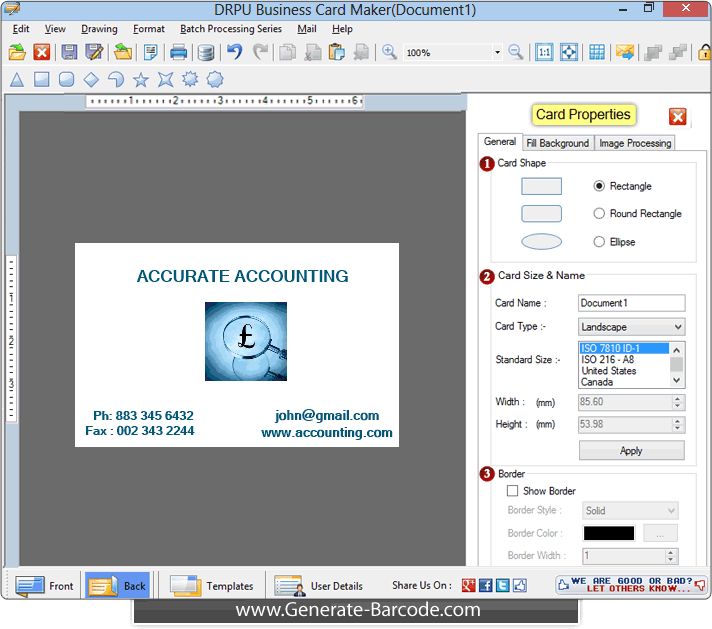
Task: Switch to the Fill Background tab
Action: (557, 143)
